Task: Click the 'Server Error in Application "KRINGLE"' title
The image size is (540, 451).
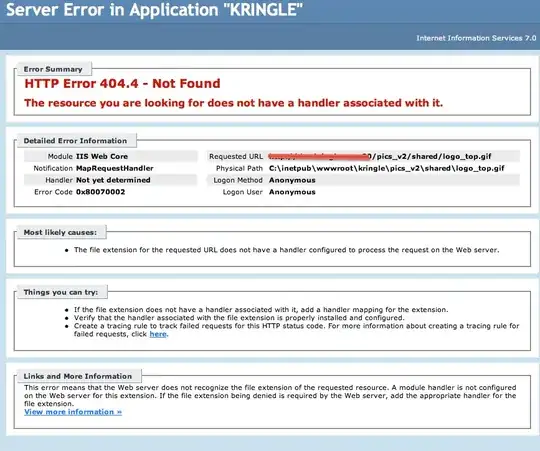Action: (154, 10)
